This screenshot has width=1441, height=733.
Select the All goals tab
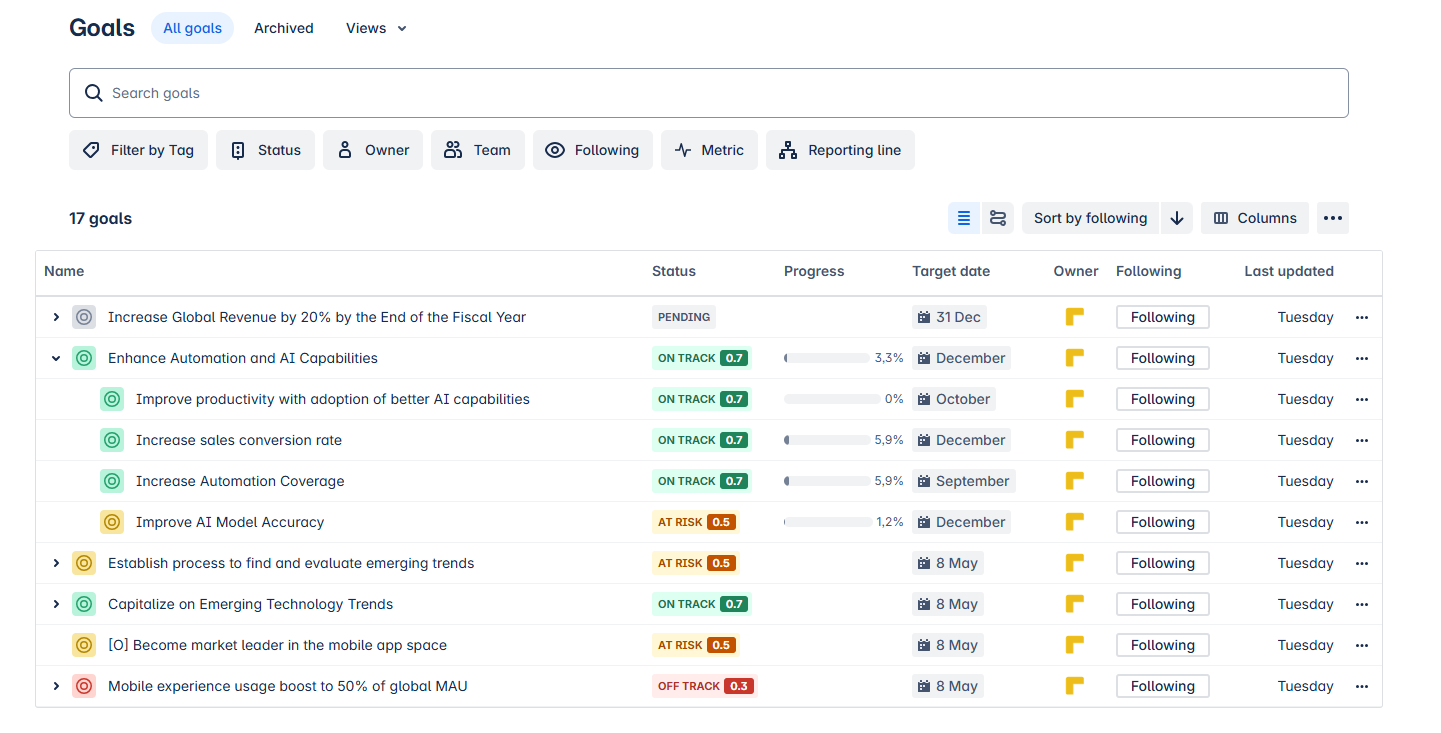[192, 28]
